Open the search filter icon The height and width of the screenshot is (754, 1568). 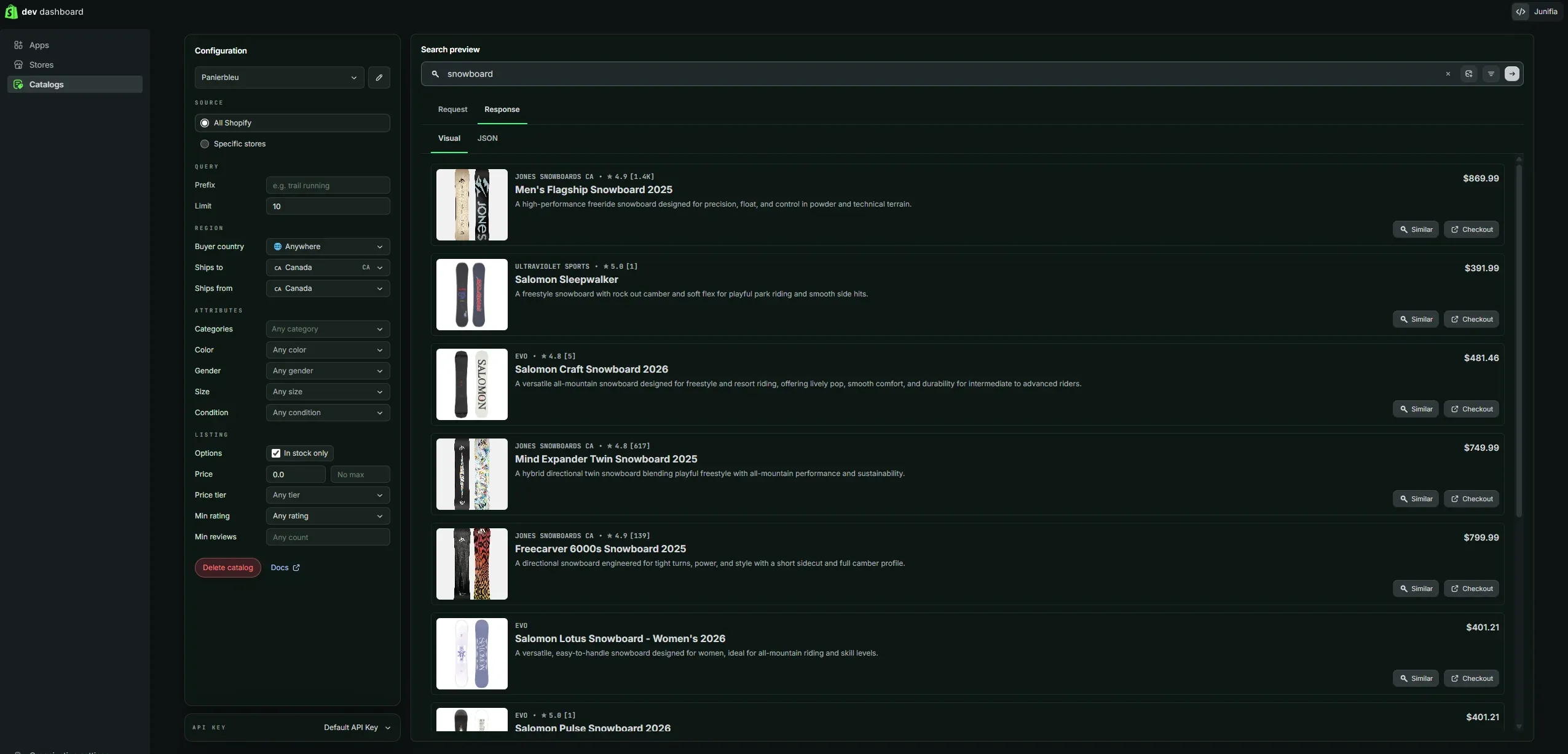tap(1491, 74)
